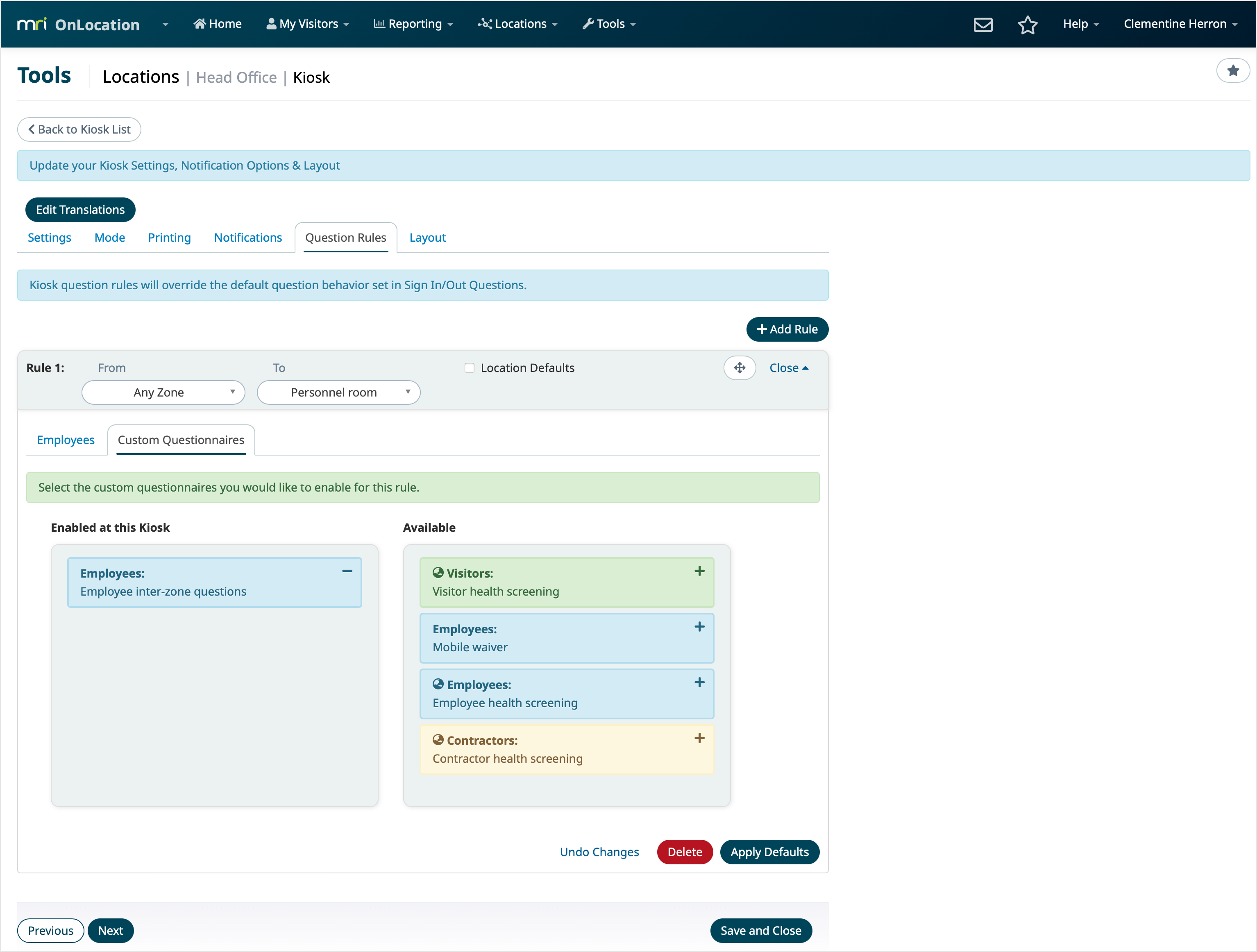Collapse Rule 1 using Close
Screen dimensions: 1257x952
pyautogui.click(x=789, y=367)
